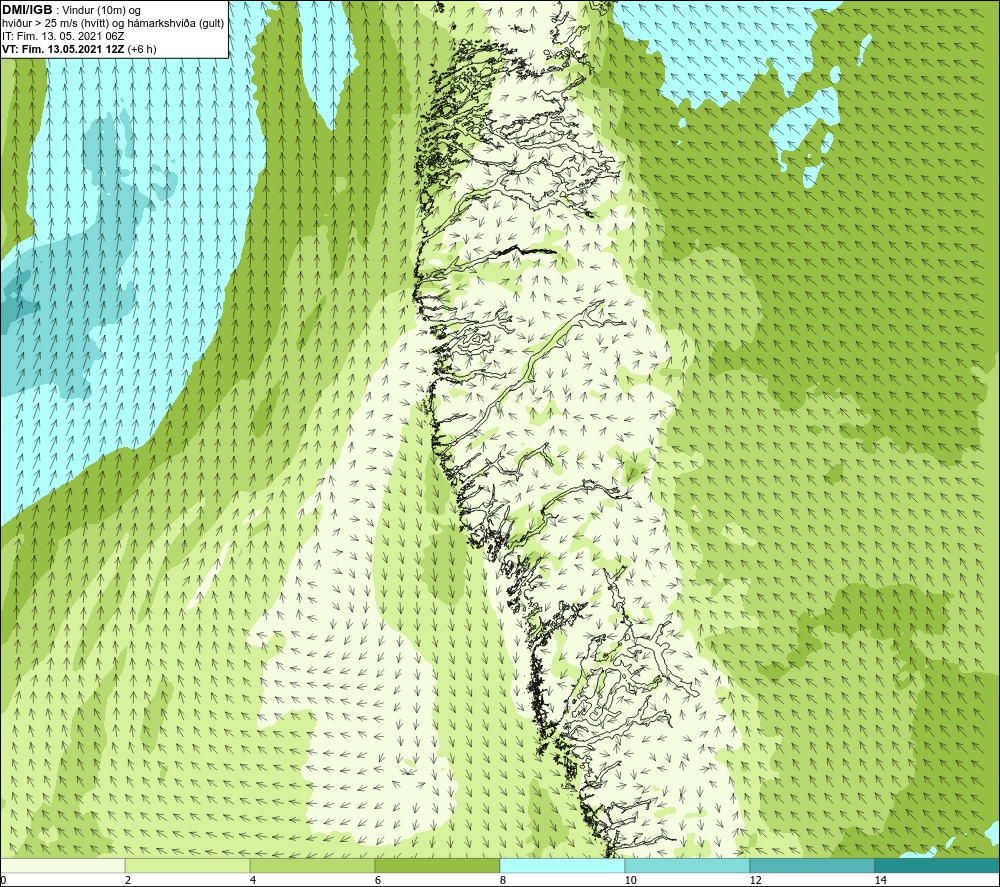This screenshot has height=887, width=1000.
Task: Click the legend label '2'
Action: pyautogui.click(x=128, y=880)
